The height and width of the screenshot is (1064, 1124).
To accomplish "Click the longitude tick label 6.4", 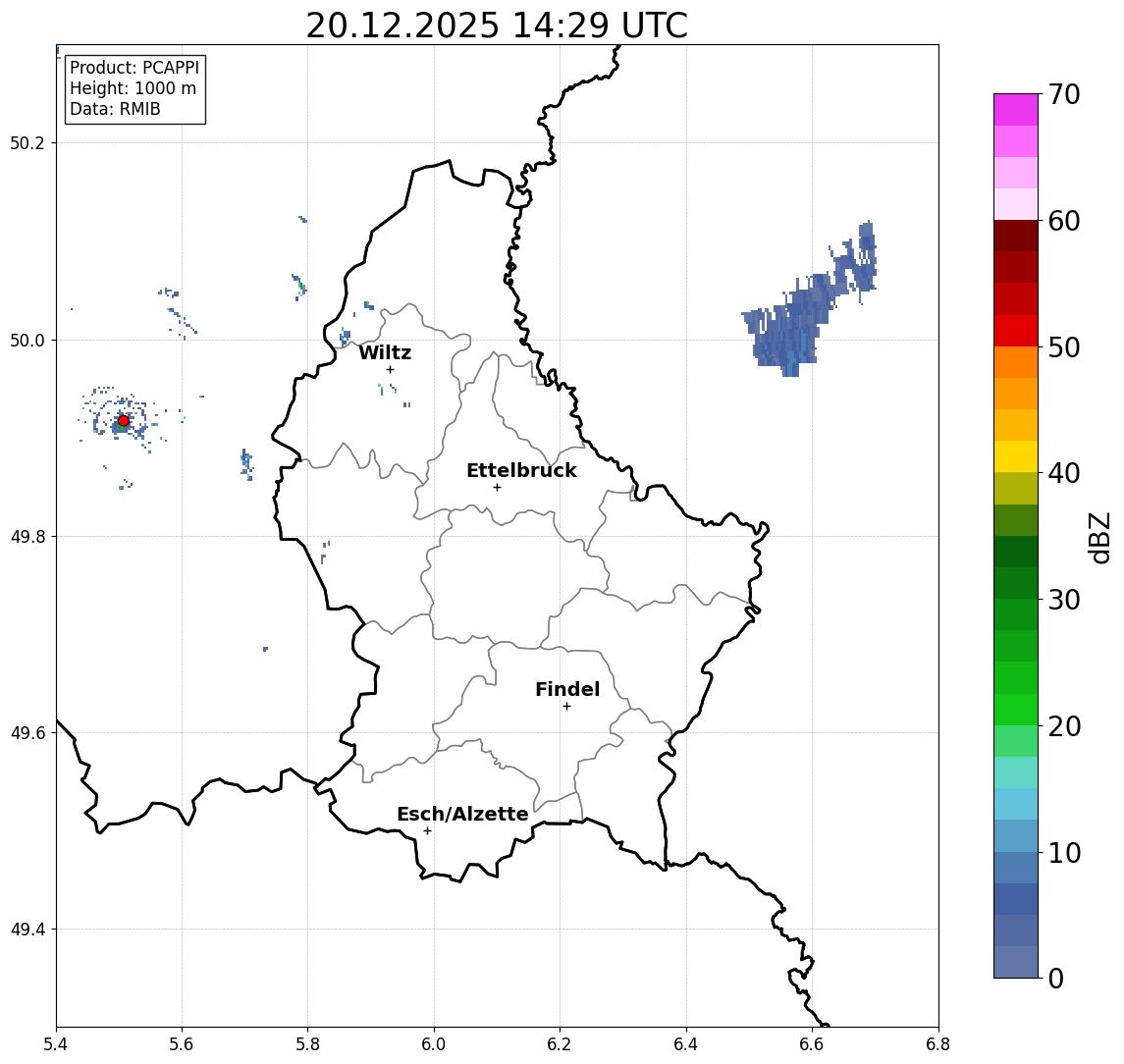I will pos(686,1044).
